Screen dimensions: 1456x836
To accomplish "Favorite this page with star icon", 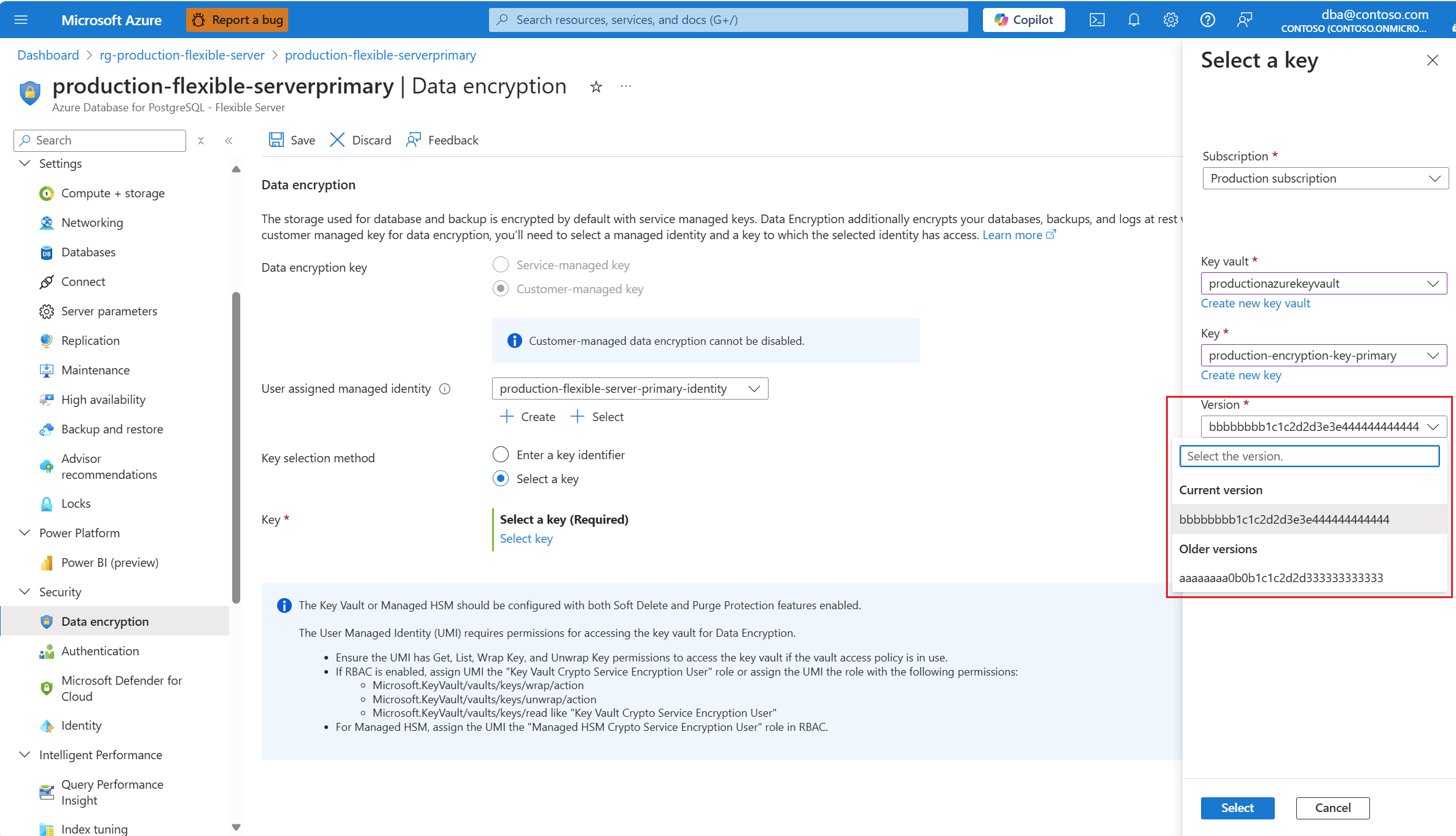I will coord(596,87).
